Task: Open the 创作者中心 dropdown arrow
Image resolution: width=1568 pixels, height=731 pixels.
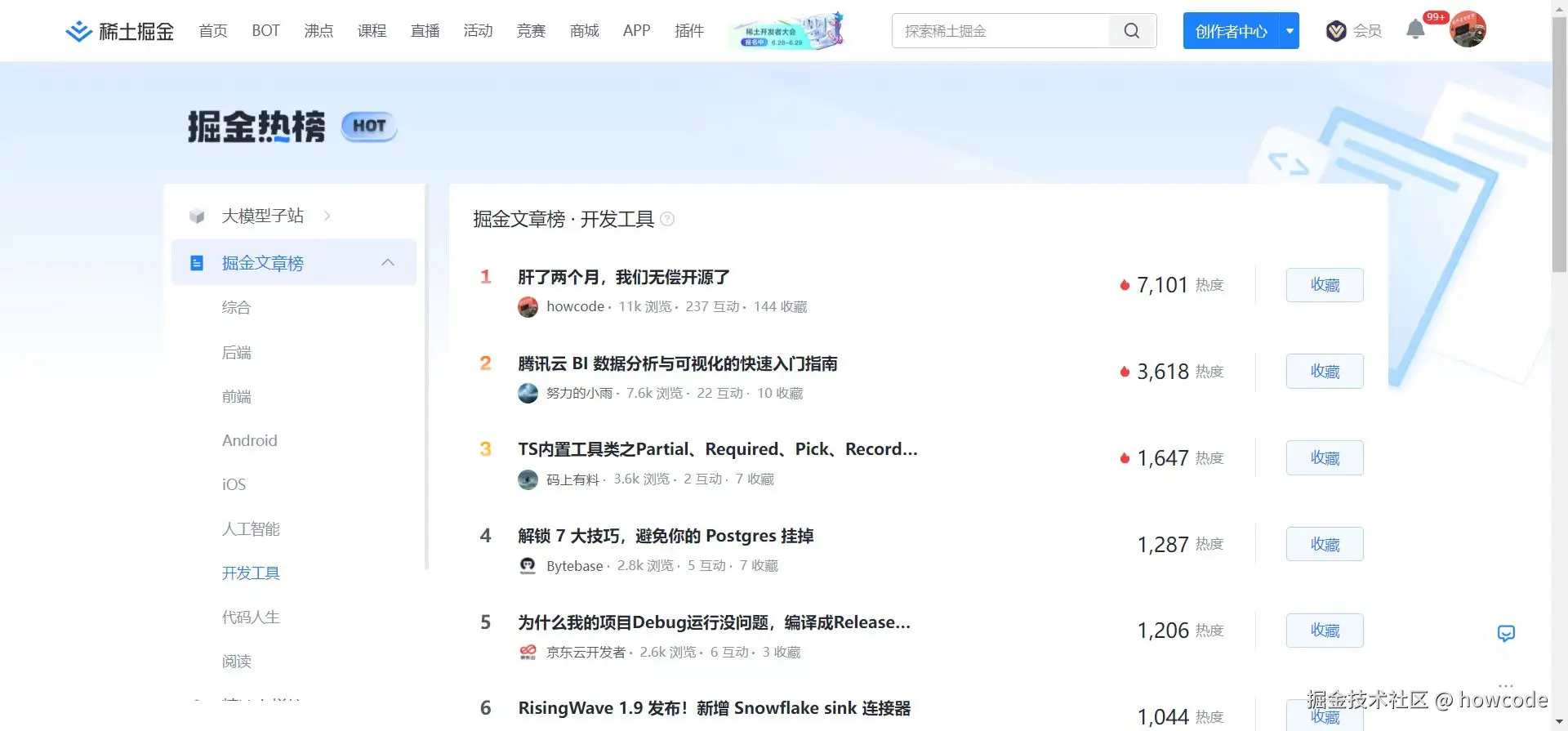Action: click(x=1290, y=31)
